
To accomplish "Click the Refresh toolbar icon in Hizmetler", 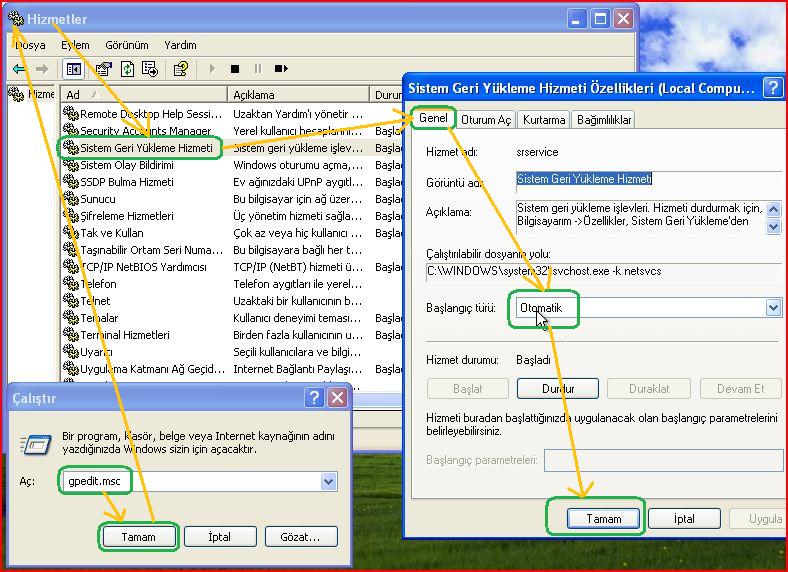I will [x=128, y=69].
